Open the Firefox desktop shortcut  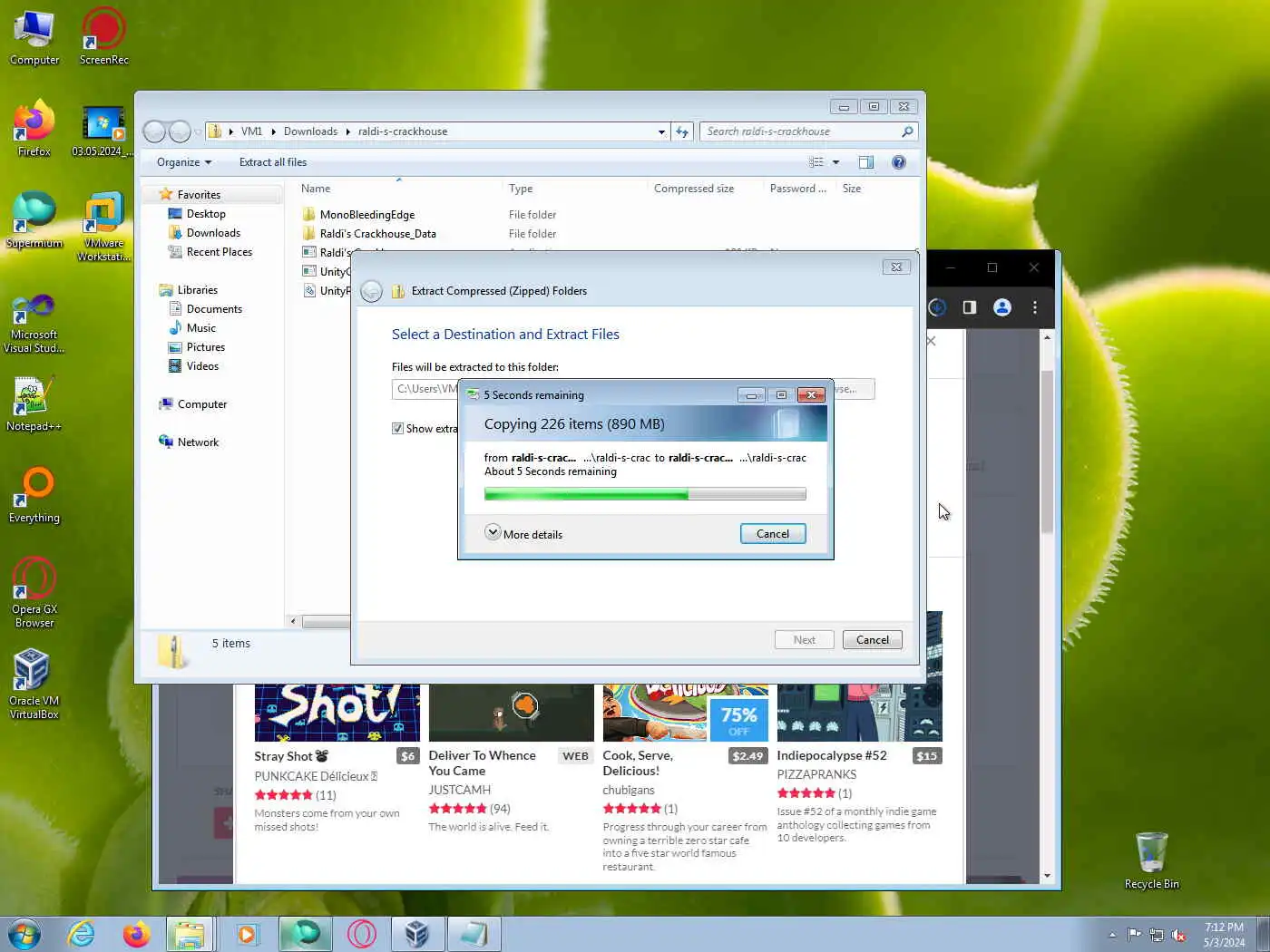pos(34,129)
